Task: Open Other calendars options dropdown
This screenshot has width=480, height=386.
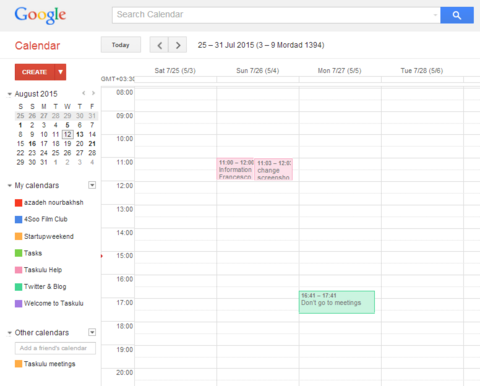Action: (x=92, y=332)
